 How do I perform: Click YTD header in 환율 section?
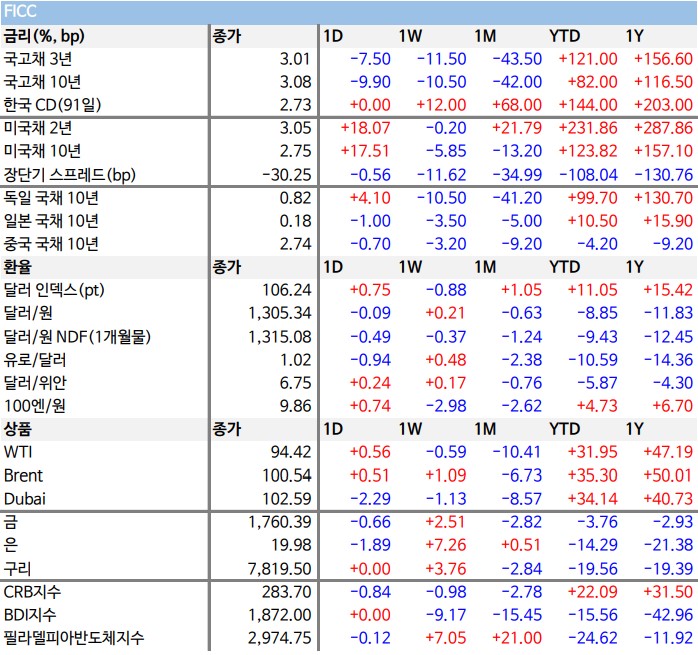(x=564, y=267)
